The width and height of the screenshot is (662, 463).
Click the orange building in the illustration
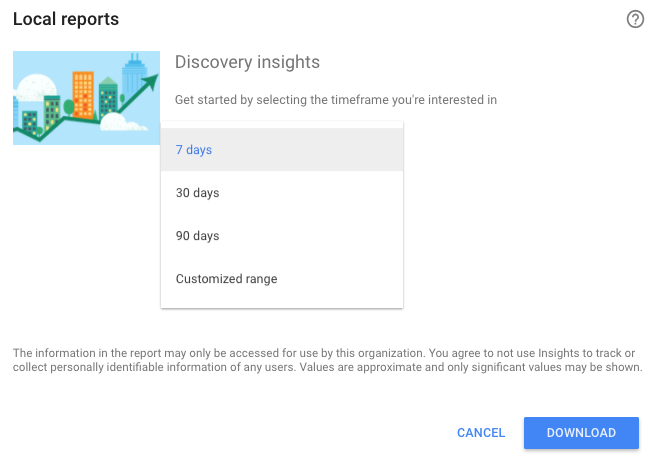(83, 93)
